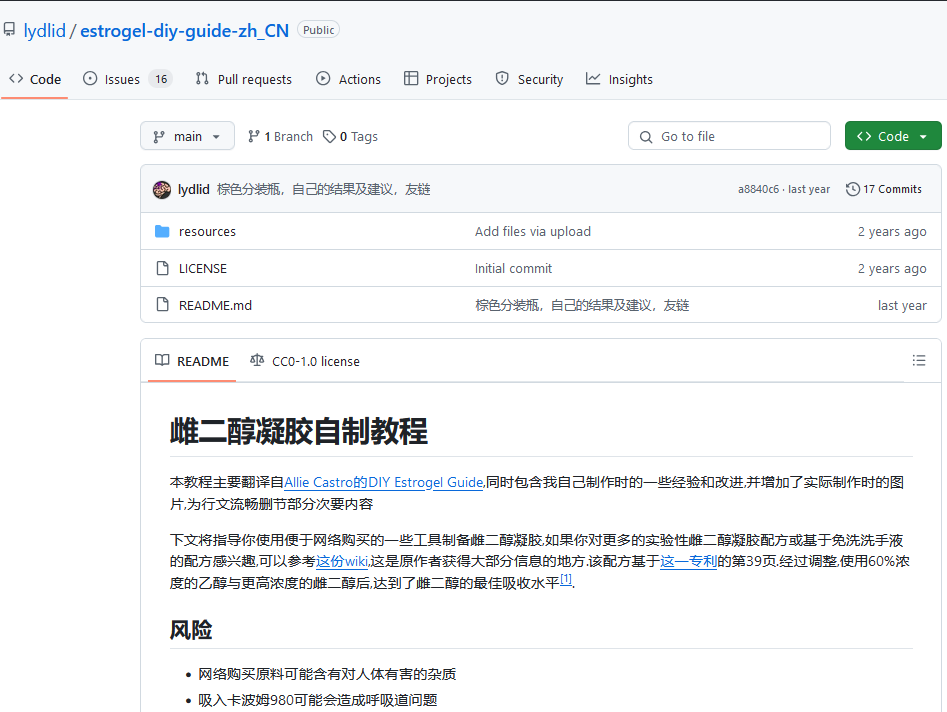The width and height of the screenshot is (947, 712).
Task: Open the Code tab
Action: 35,79
